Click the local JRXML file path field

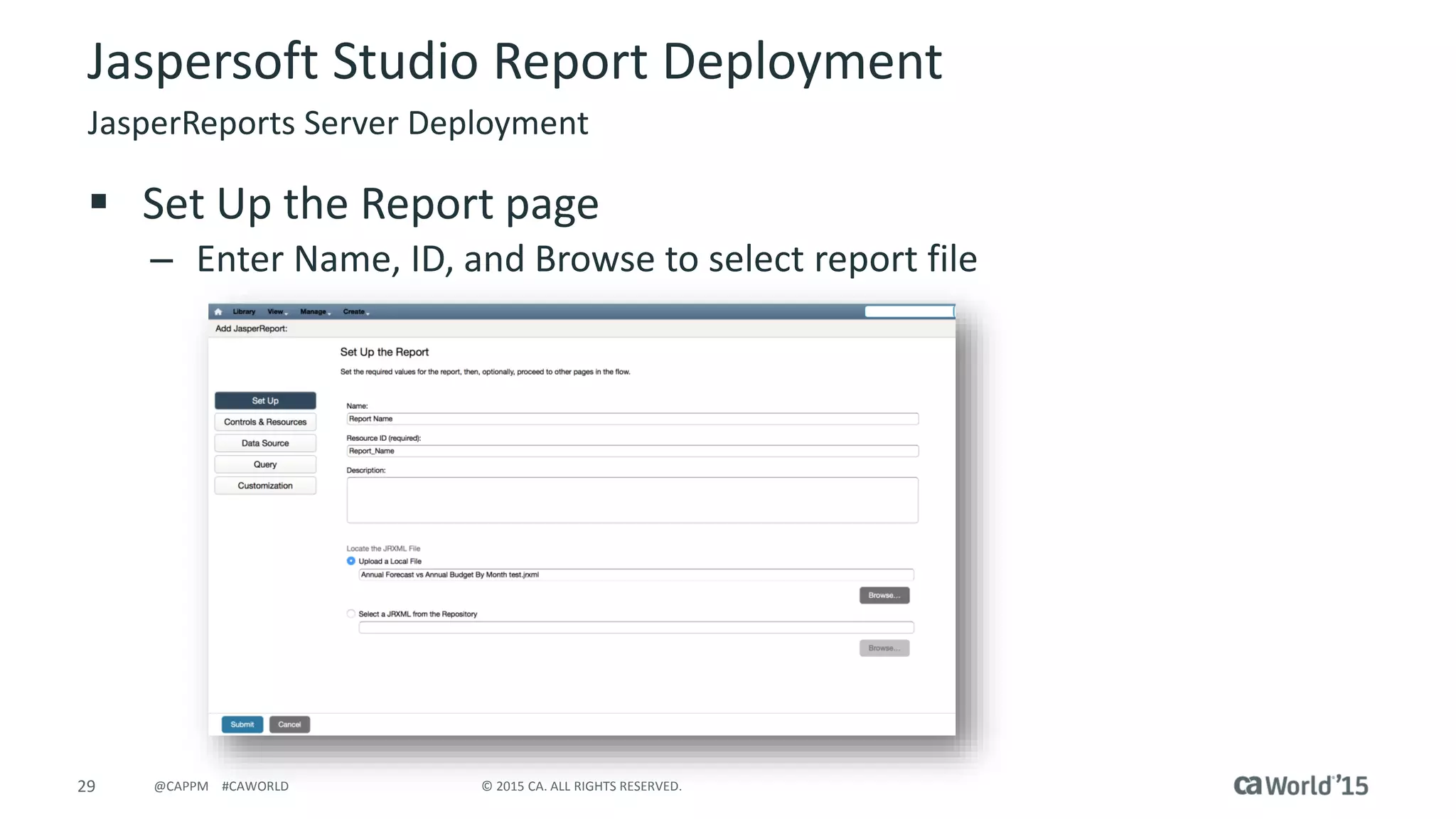(x=636, y=574)
